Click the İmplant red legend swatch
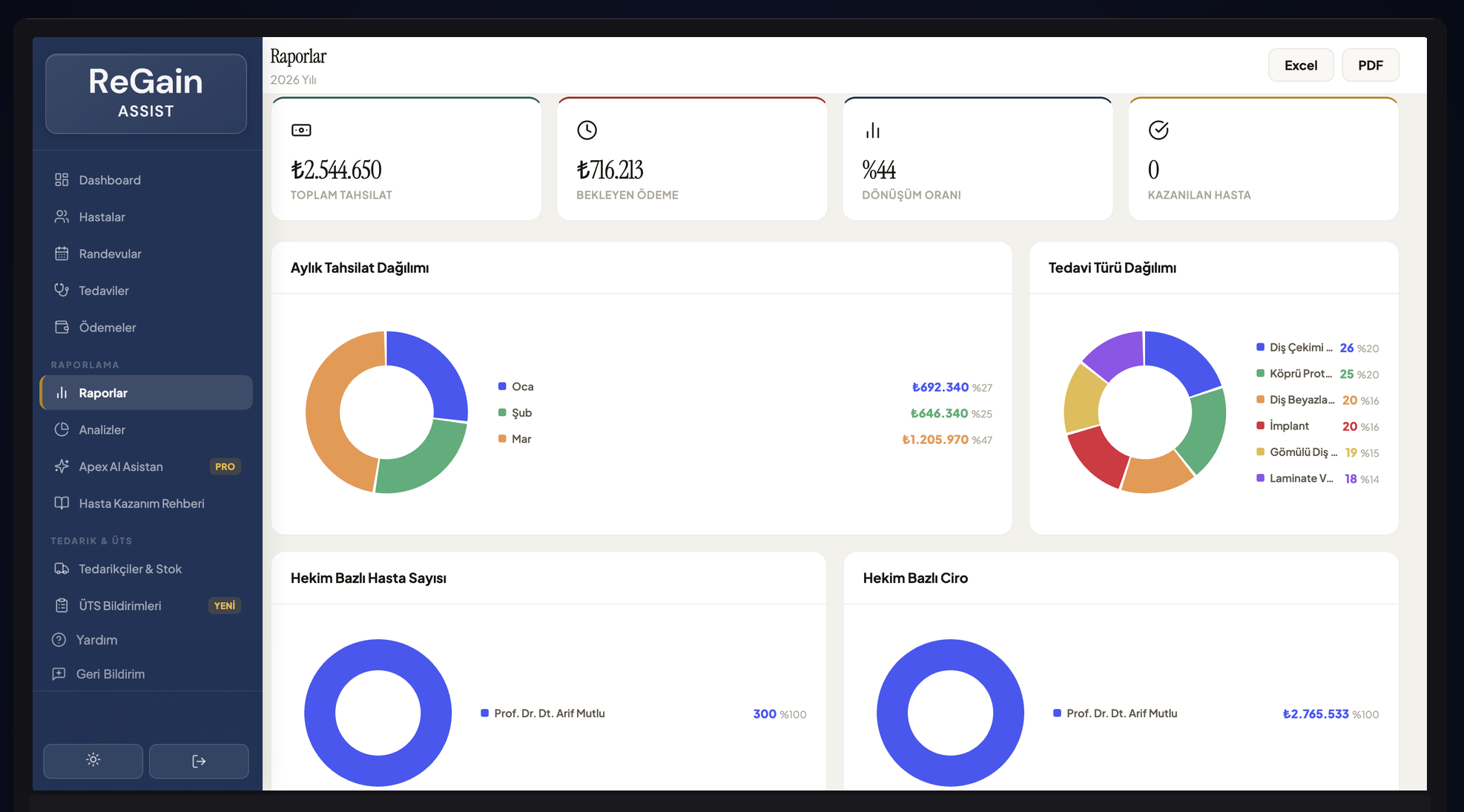Viewport: 1464px width, 812px height. (x=1260, y=426)
